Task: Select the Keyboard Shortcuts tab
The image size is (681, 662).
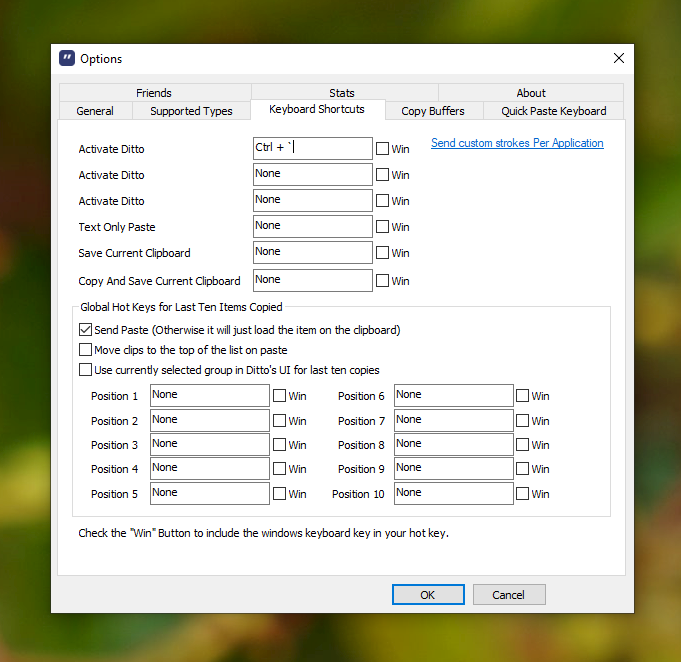Action: click(x=317, y=109)
